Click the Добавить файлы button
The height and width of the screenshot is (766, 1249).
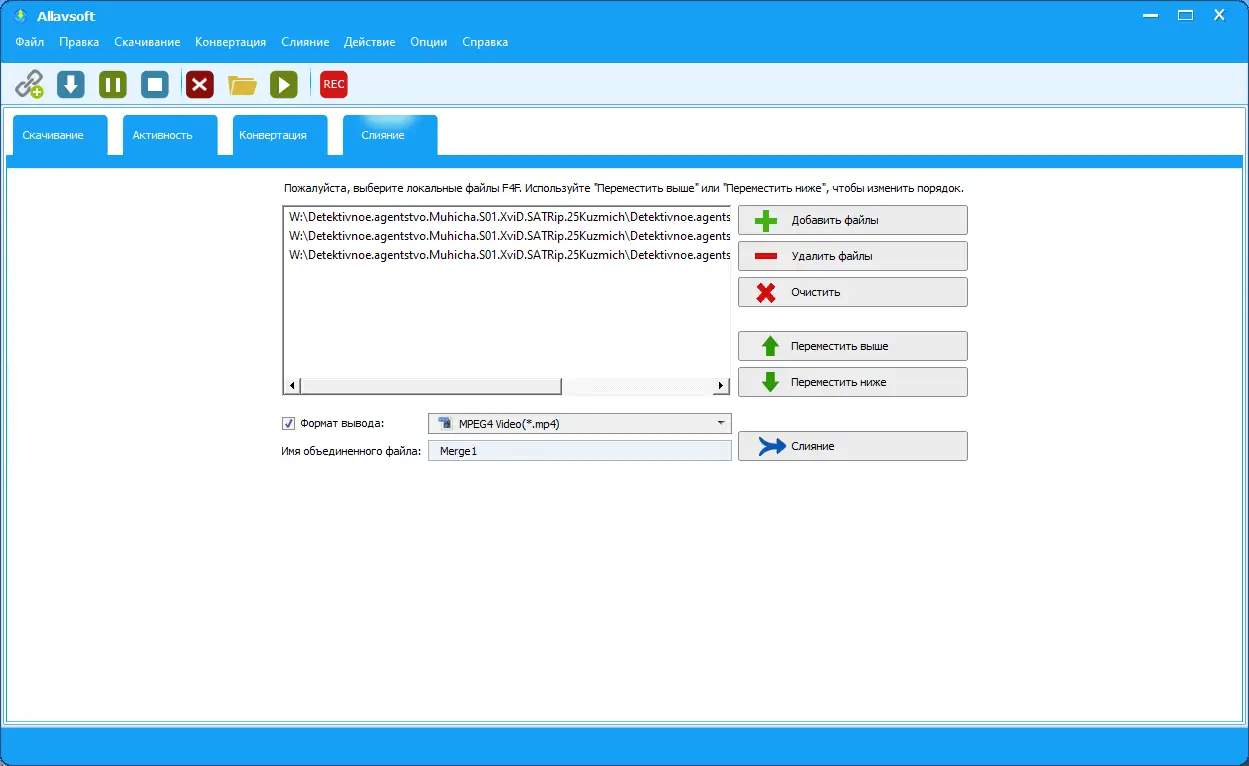tap(853, 220)
